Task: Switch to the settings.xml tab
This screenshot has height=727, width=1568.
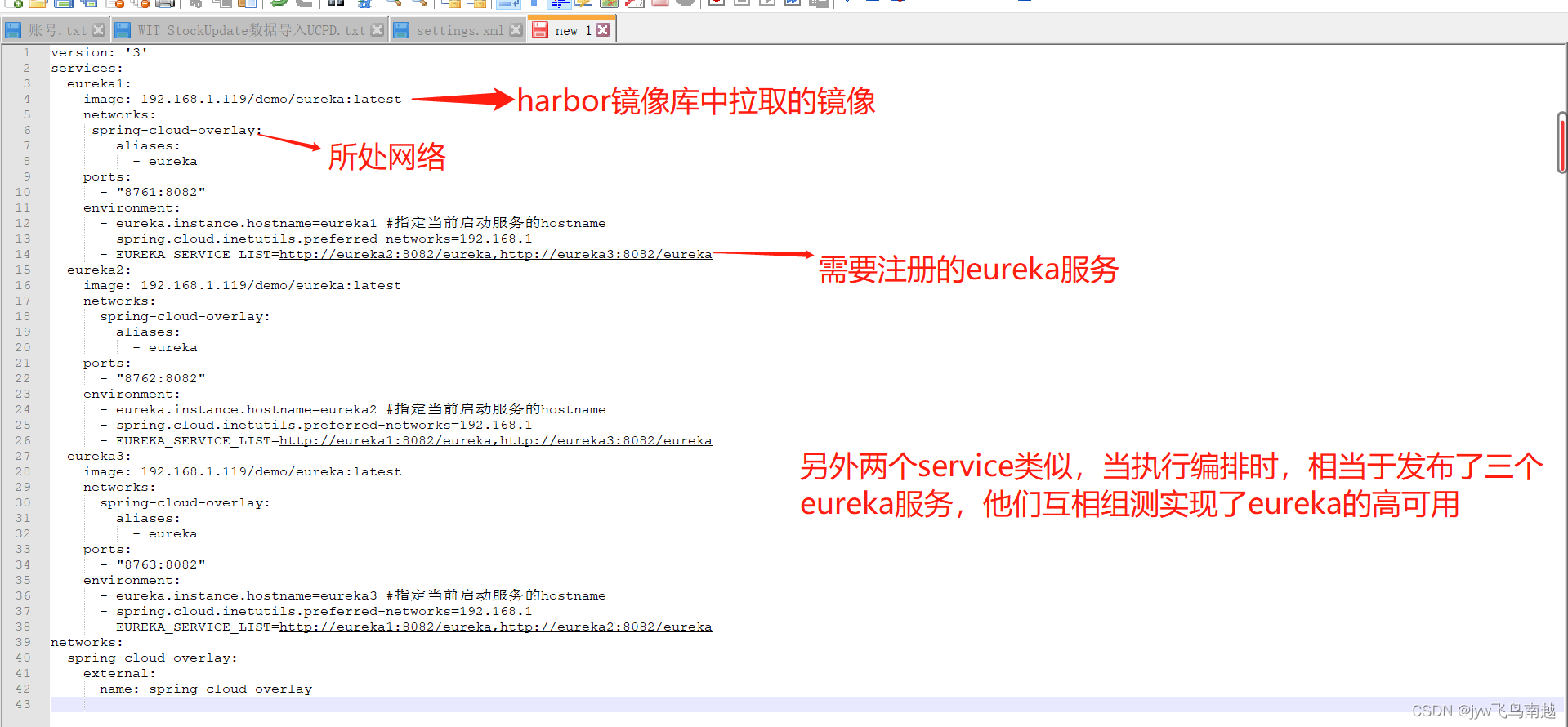Action: click(x=458, y=30)
